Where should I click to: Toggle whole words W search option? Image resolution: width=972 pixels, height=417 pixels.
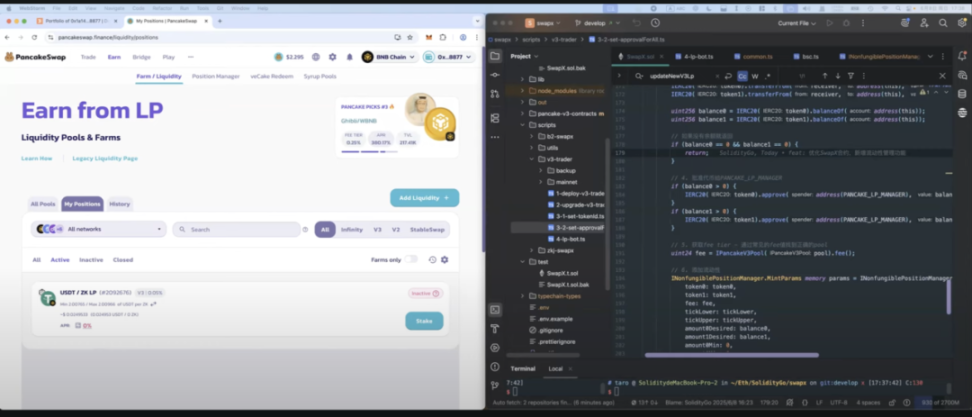(755, 76)
